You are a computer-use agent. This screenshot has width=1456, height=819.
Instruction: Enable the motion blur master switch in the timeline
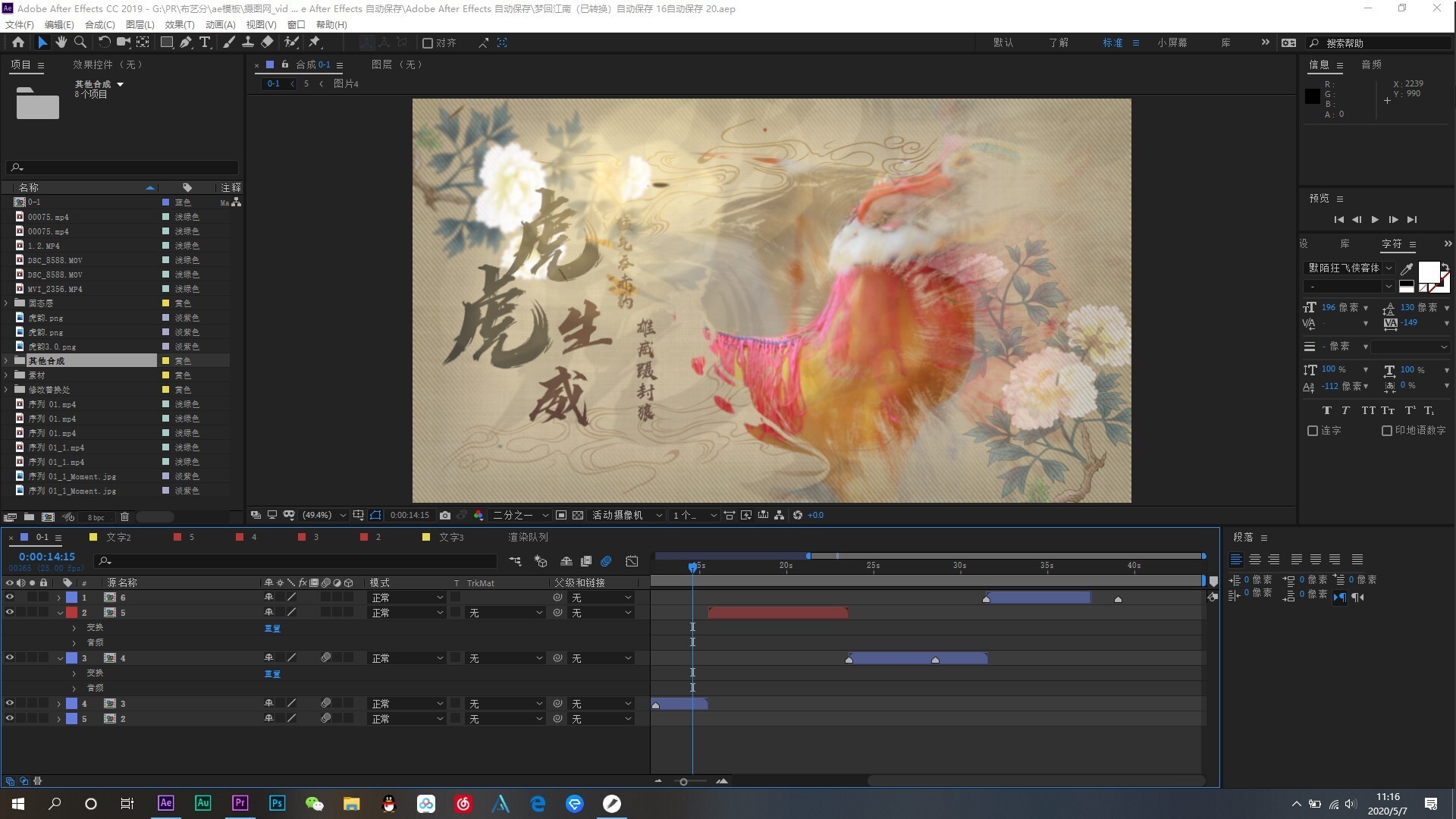coord(606,562)
